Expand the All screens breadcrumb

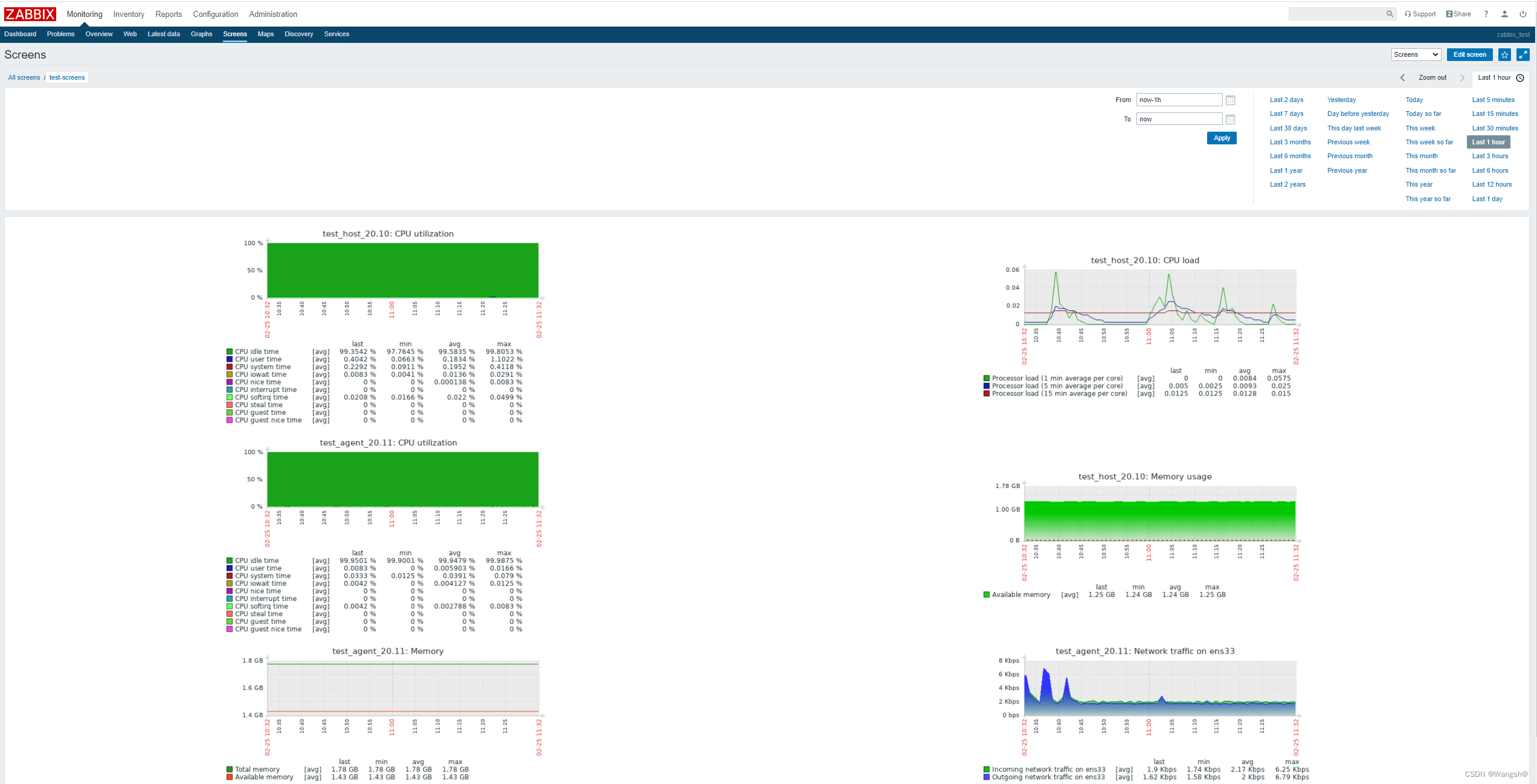point(22,77)
